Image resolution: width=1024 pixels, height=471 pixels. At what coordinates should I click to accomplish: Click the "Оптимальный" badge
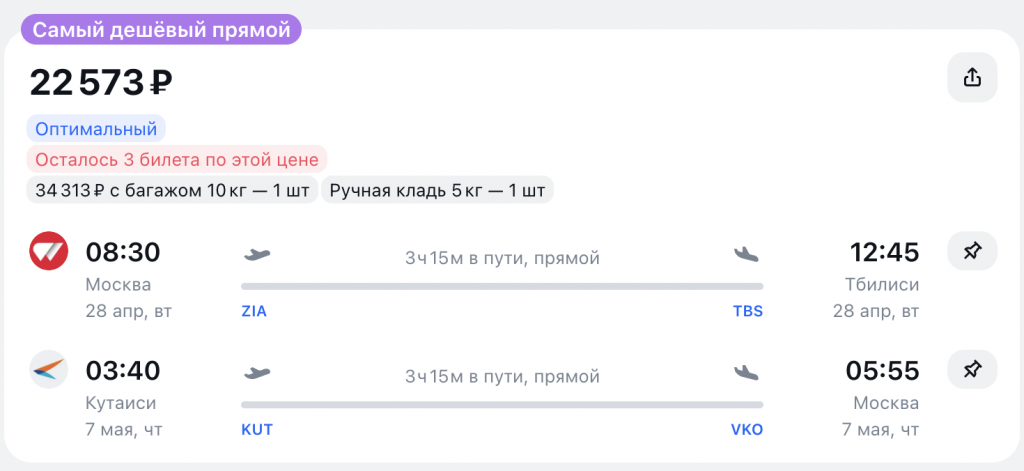point(96,129)
